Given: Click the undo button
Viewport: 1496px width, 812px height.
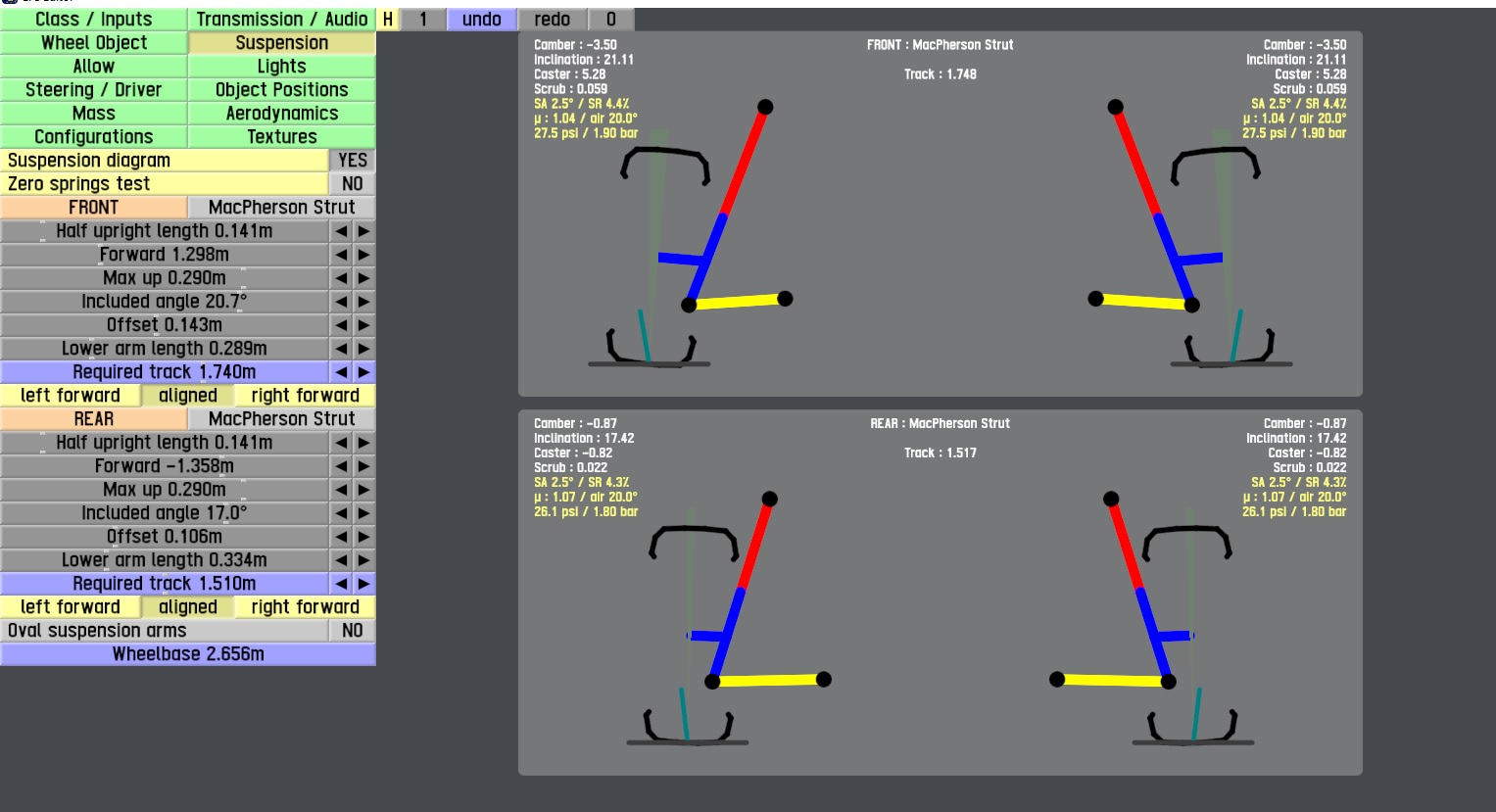Looking at the screenshot, I should 482,20.
